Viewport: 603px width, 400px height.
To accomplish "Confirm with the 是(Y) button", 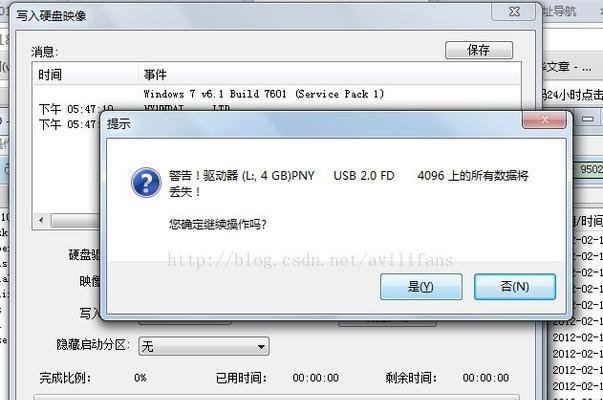I will [421, 287].
